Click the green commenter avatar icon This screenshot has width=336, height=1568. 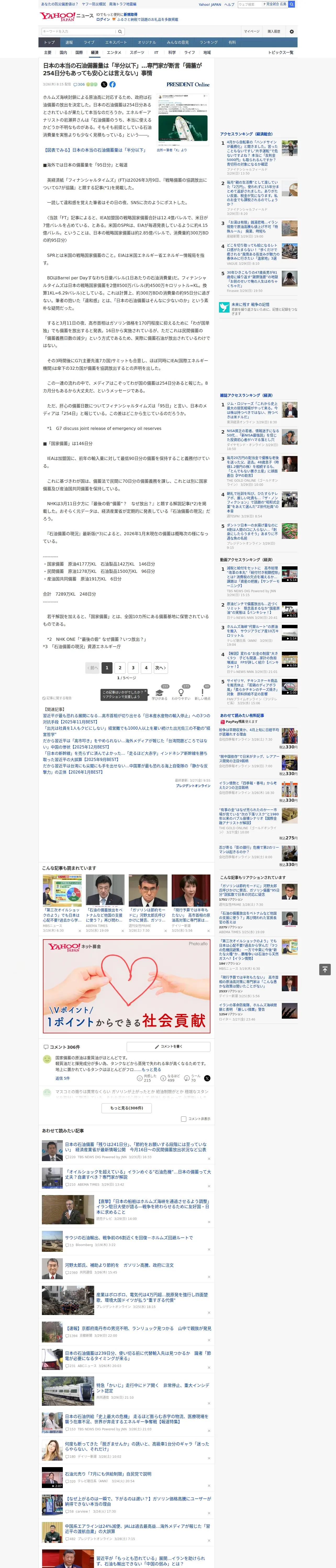47,1060
